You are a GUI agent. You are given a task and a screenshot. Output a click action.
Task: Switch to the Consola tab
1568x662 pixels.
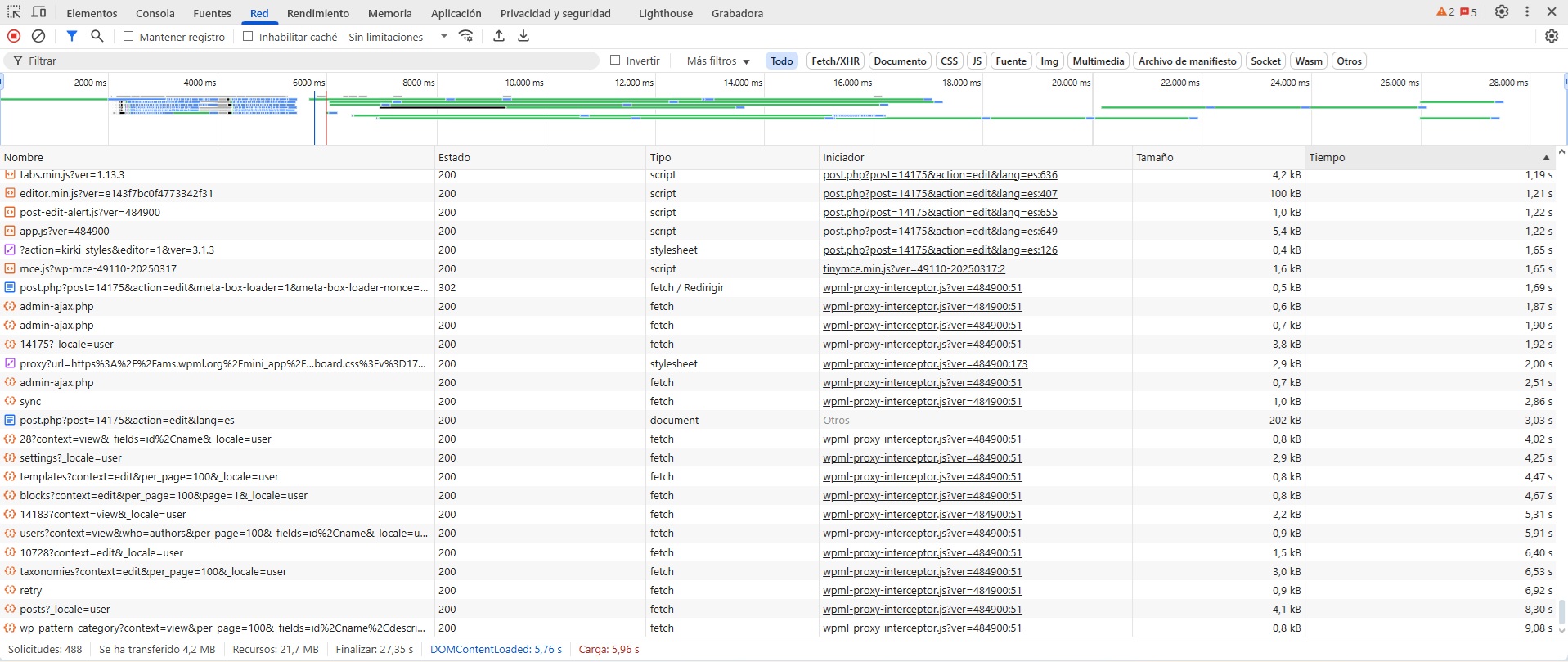pyautogui.click(x=155, y=13)
